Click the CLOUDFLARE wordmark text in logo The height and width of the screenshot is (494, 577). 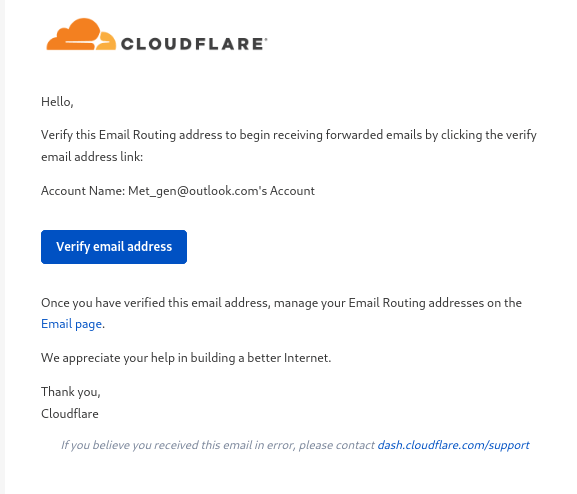coord(192,44)
